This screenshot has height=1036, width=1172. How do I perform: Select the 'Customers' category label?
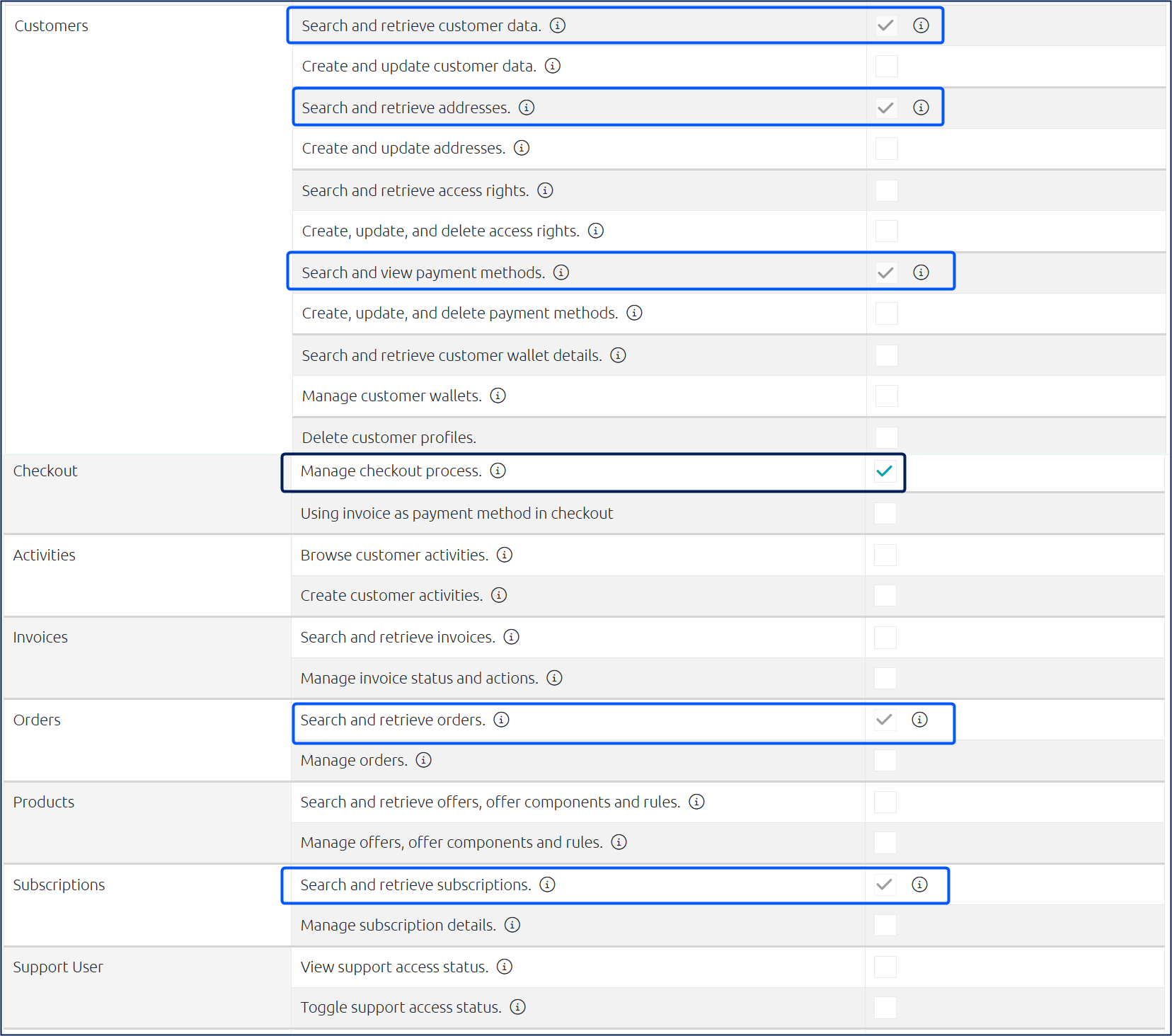point(52,26)
